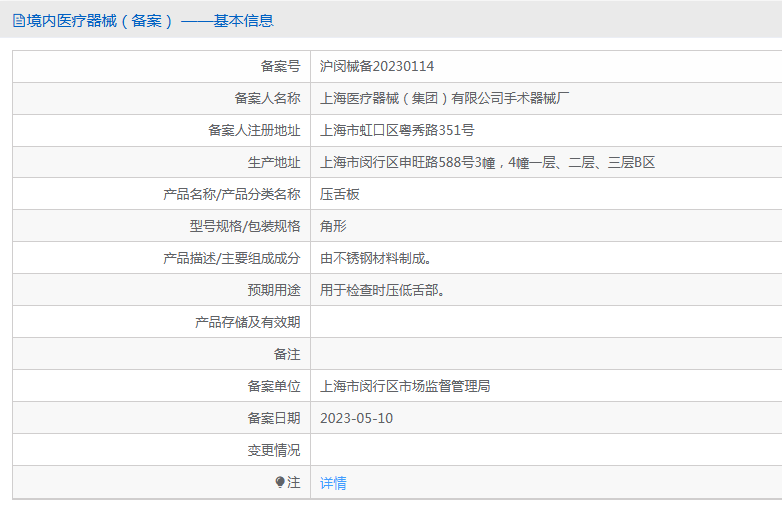Click label 产品名称/产品分类名称
Image resolution: width=782 pixels, height=506 pixels.
click(x=232, y=194)
